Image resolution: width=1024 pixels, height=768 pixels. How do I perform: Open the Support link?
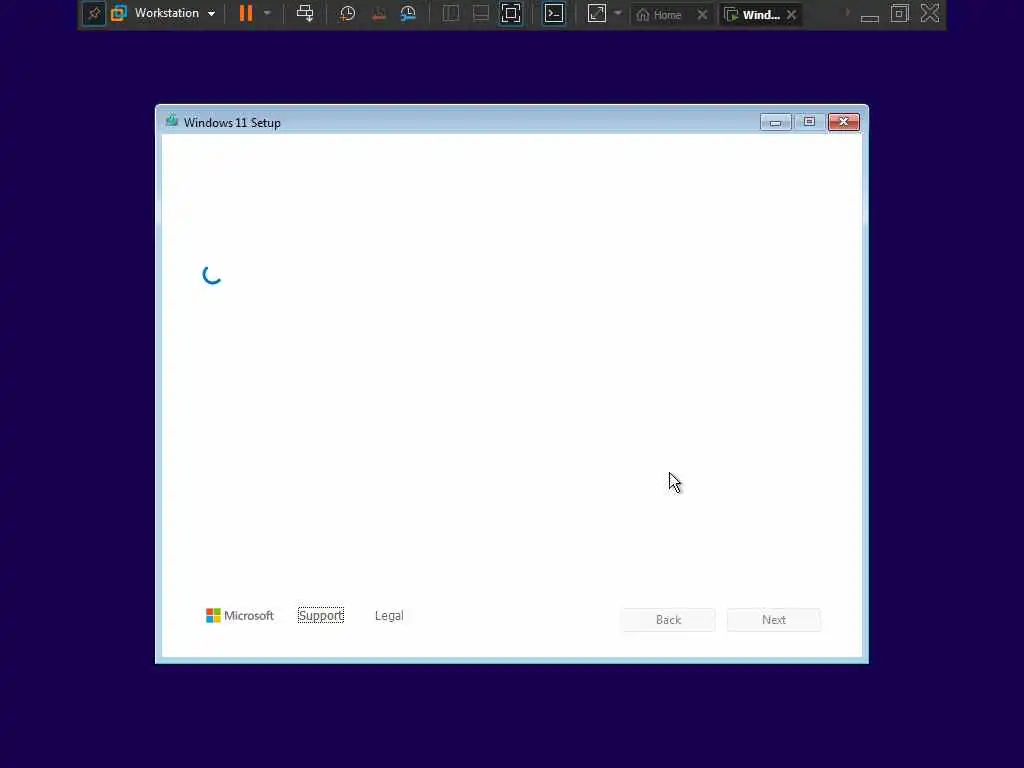click(x=321, y=615)
